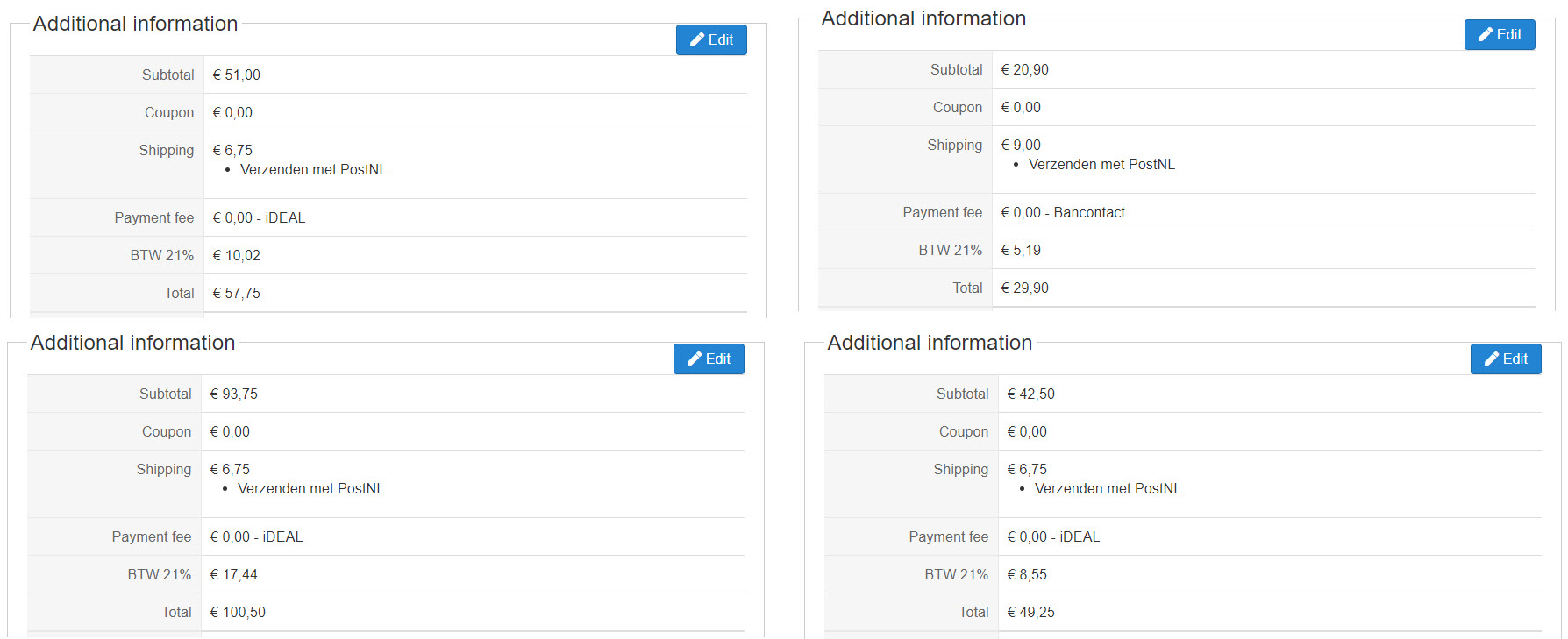Click the € 93,75 subtotal value
The height and width of the screenshot is (639, 1568).
[x=233, y=394]
